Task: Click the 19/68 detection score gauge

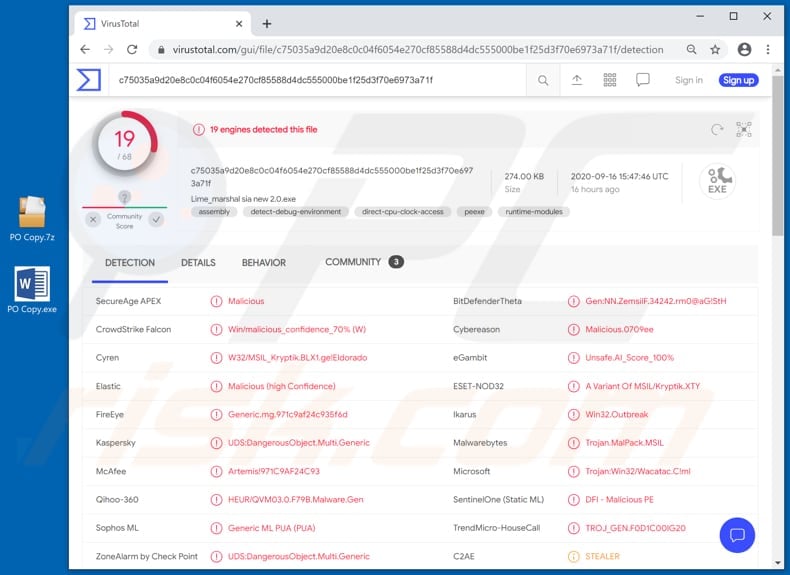Action: pos(124,143)
